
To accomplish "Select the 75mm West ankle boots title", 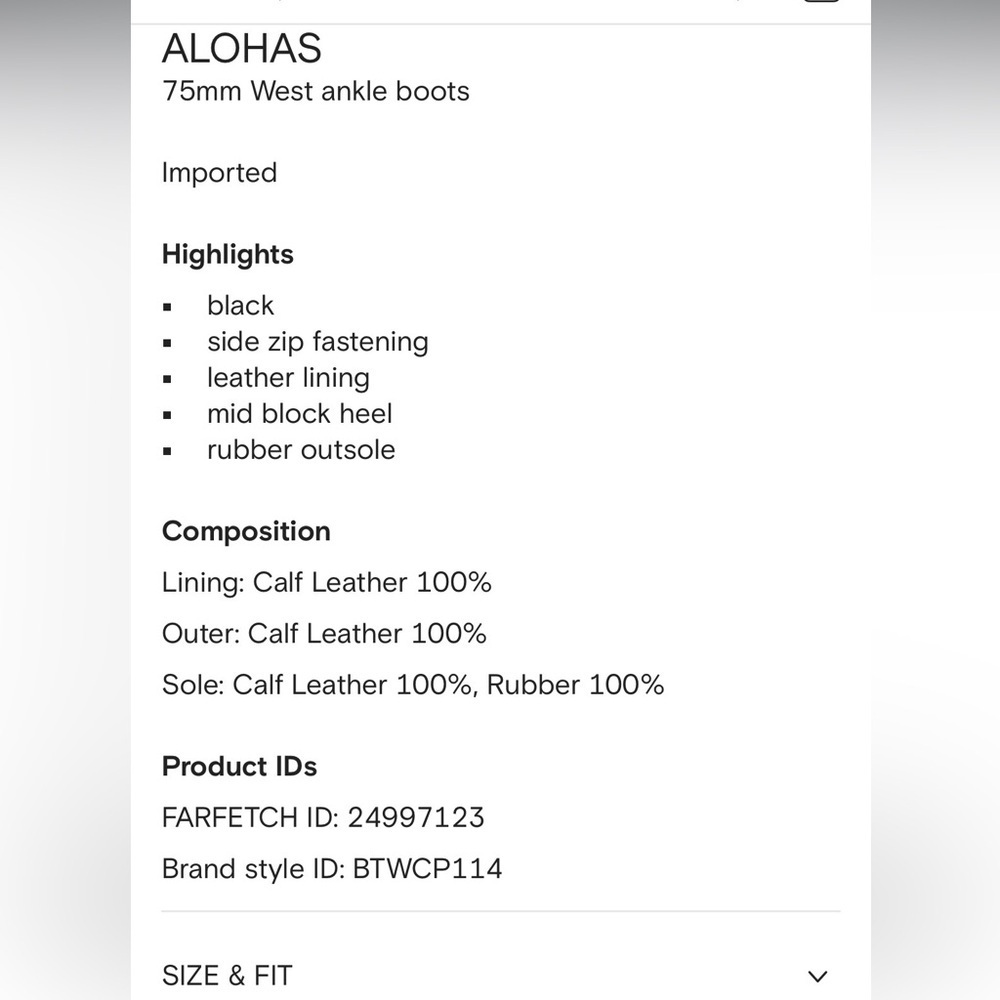I will click(316, 91).
